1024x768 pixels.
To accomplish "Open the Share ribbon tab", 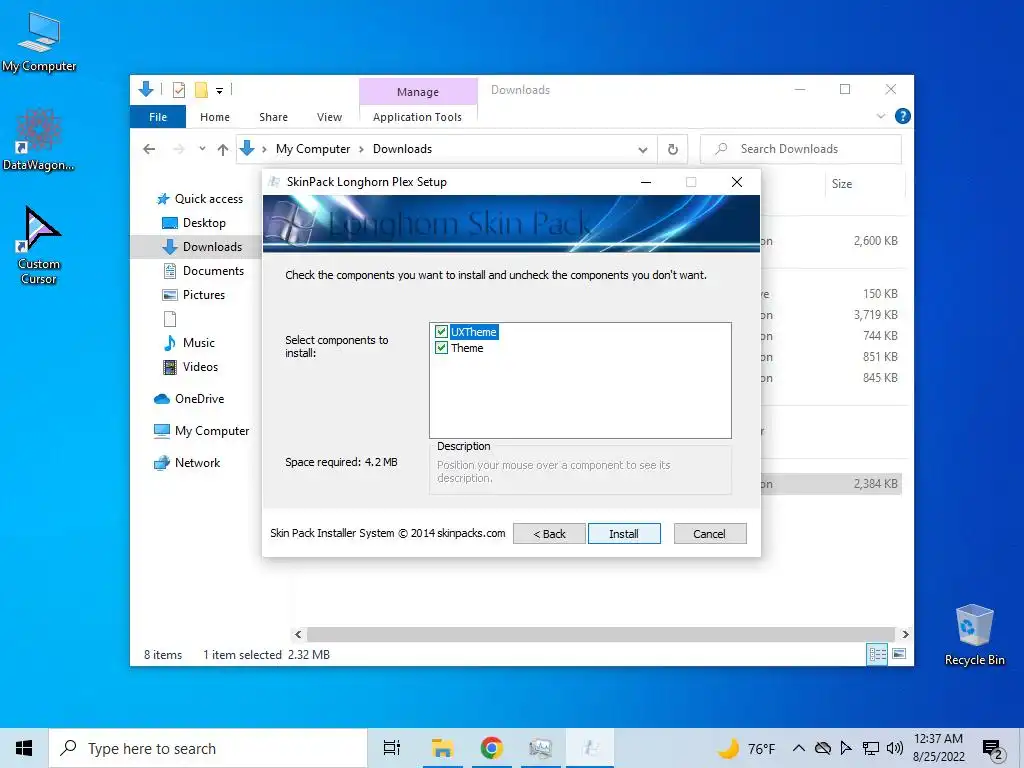I will 273,117.
